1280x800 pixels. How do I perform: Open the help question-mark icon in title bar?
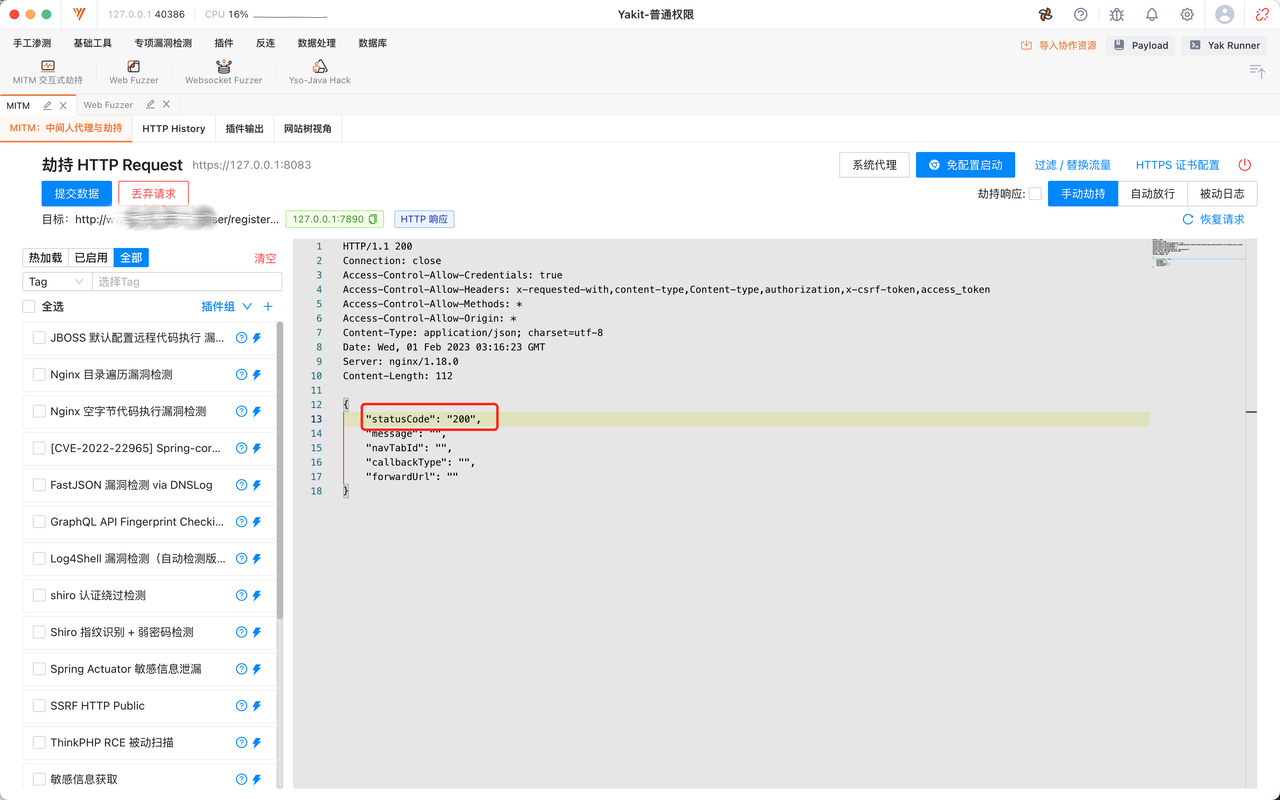click(x=1081, y=15)
